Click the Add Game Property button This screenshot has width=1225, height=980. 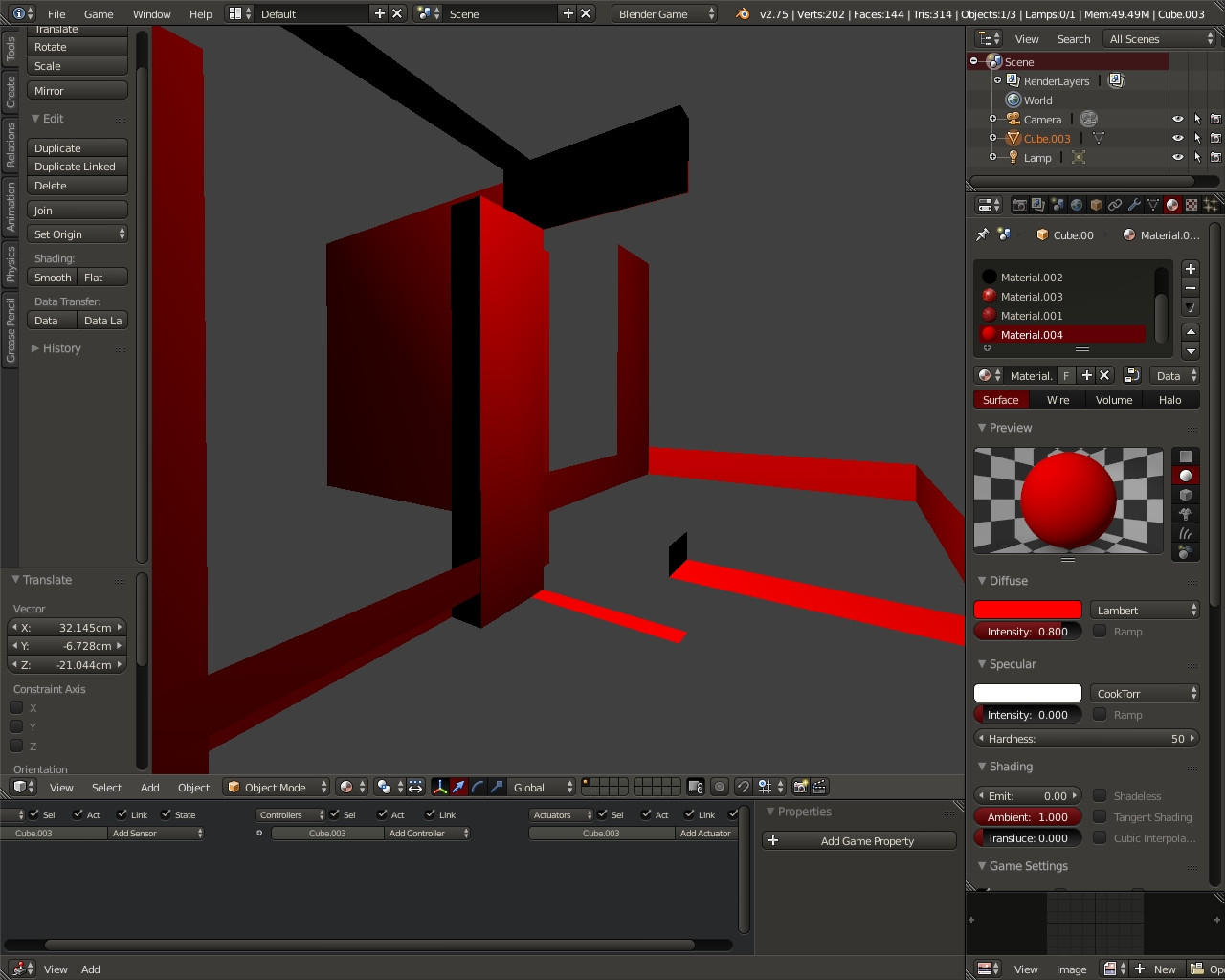(x=858, y=840)
